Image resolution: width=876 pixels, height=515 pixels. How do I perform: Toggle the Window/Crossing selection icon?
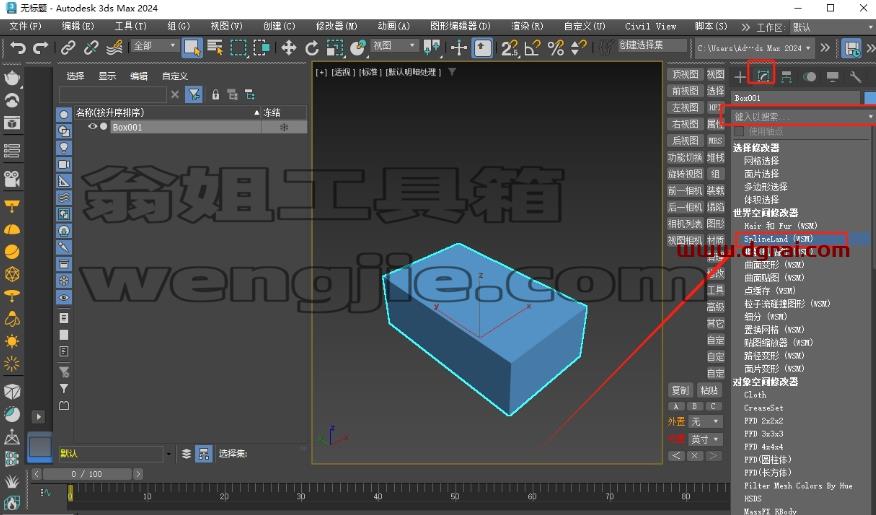pos(261,48)
